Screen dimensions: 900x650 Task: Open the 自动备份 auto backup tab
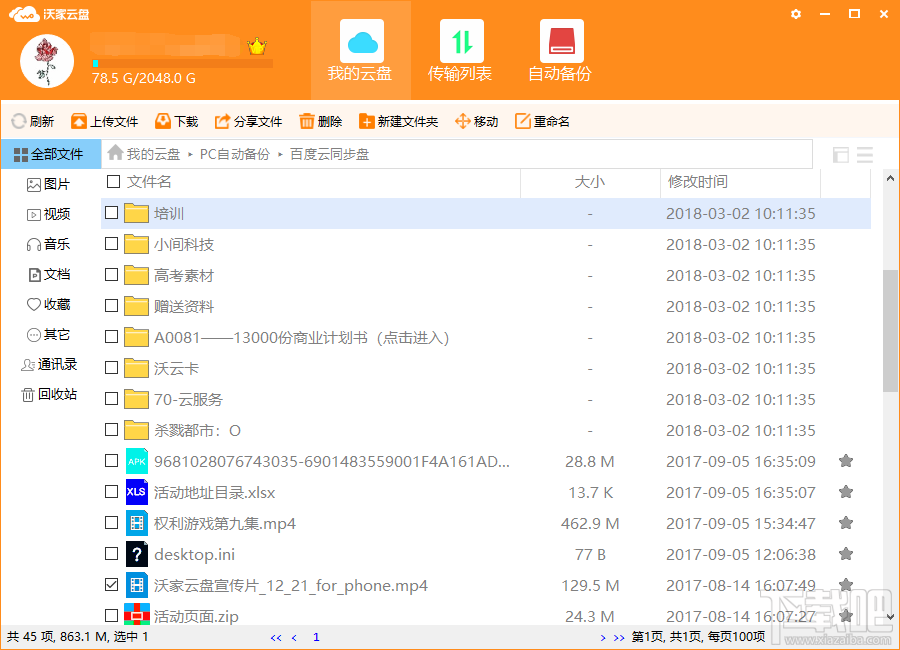point(560,51)
